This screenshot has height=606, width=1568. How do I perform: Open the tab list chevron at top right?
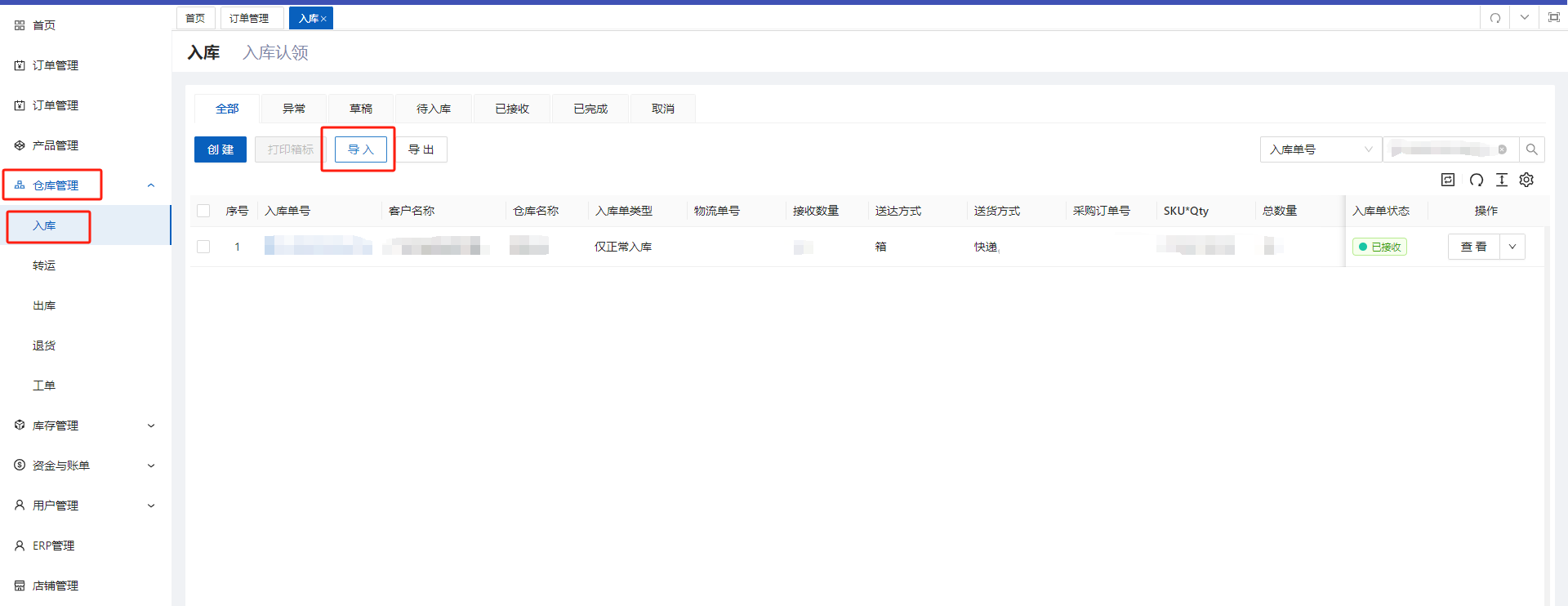(x=1525, y=17)
